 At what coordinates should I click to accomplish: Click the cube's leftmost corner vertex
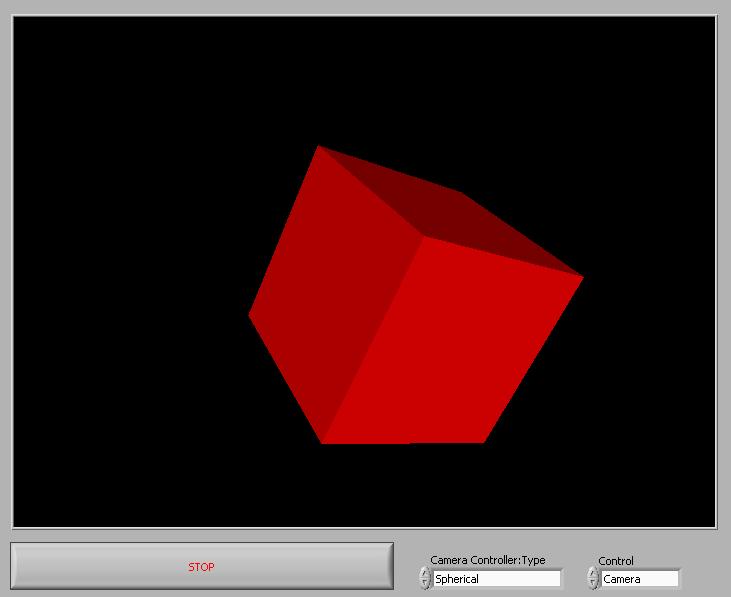point(250,315)
